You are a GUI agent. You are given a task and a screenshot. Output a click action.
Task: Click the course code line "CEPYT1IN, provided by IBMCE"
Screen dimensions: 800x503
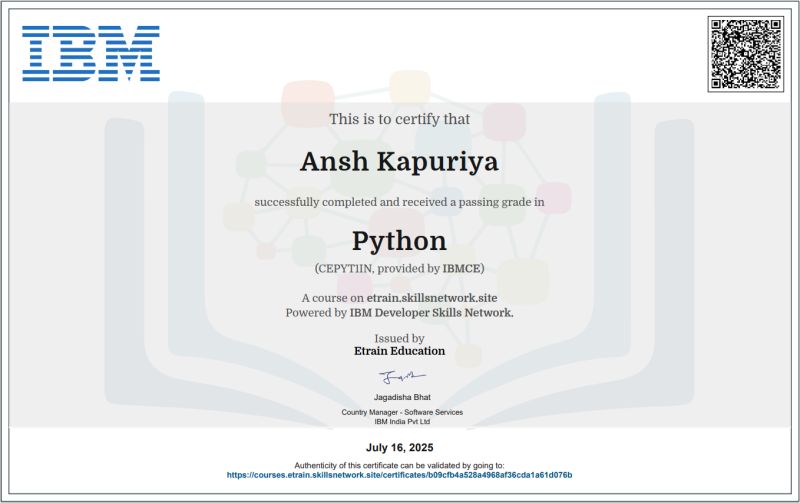[399, 268]
